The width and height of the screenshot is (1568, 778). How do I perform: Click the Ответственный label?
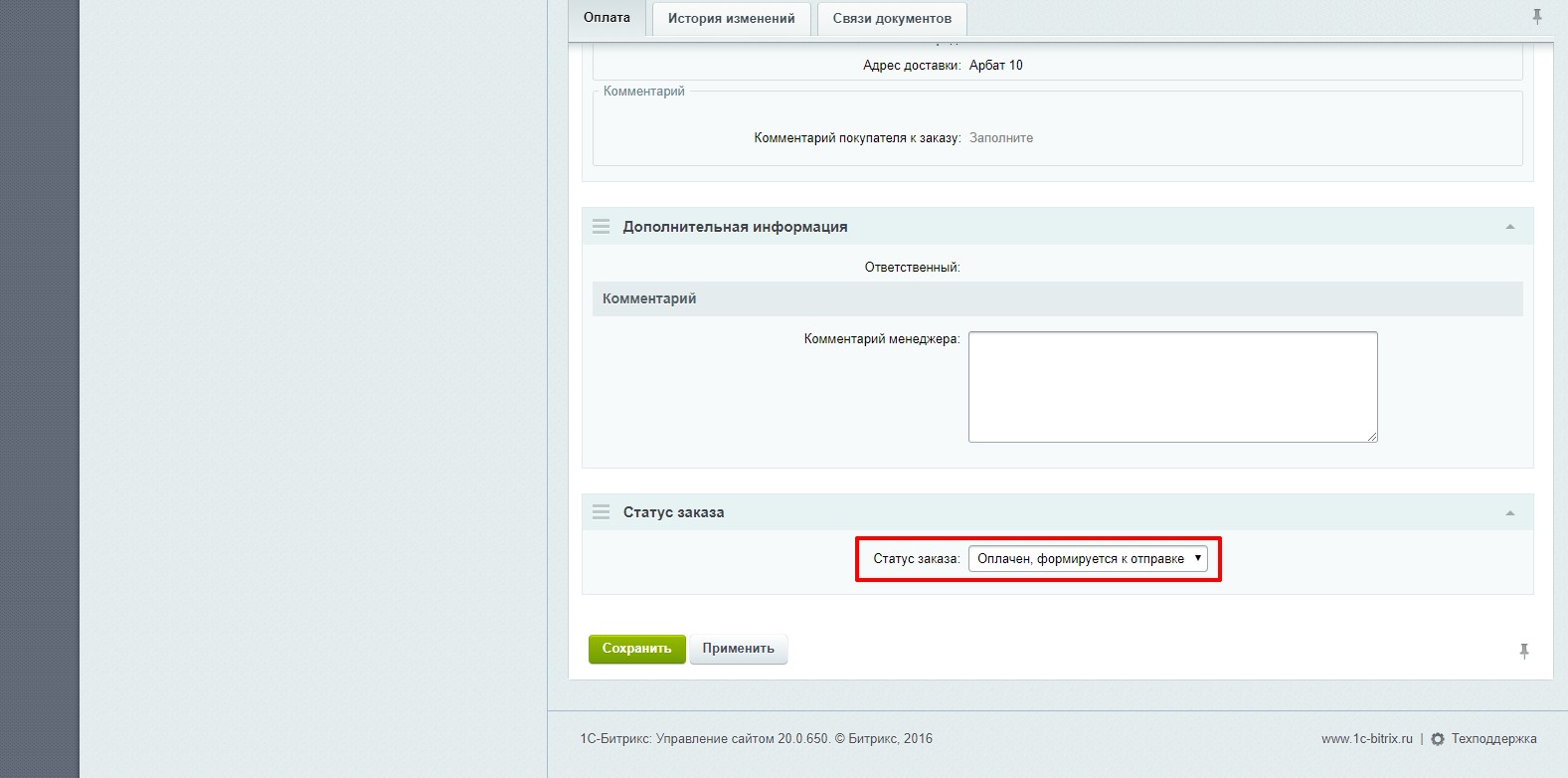(x=912, y=268)
